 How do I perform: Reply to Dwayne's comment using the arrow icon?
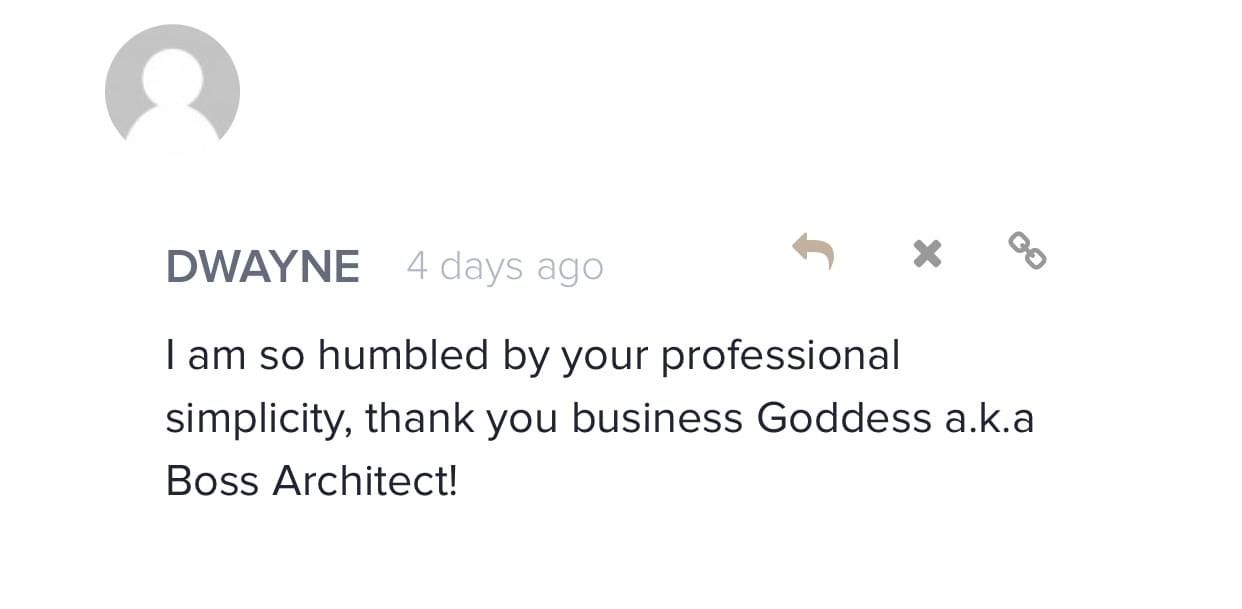point(813,251)
